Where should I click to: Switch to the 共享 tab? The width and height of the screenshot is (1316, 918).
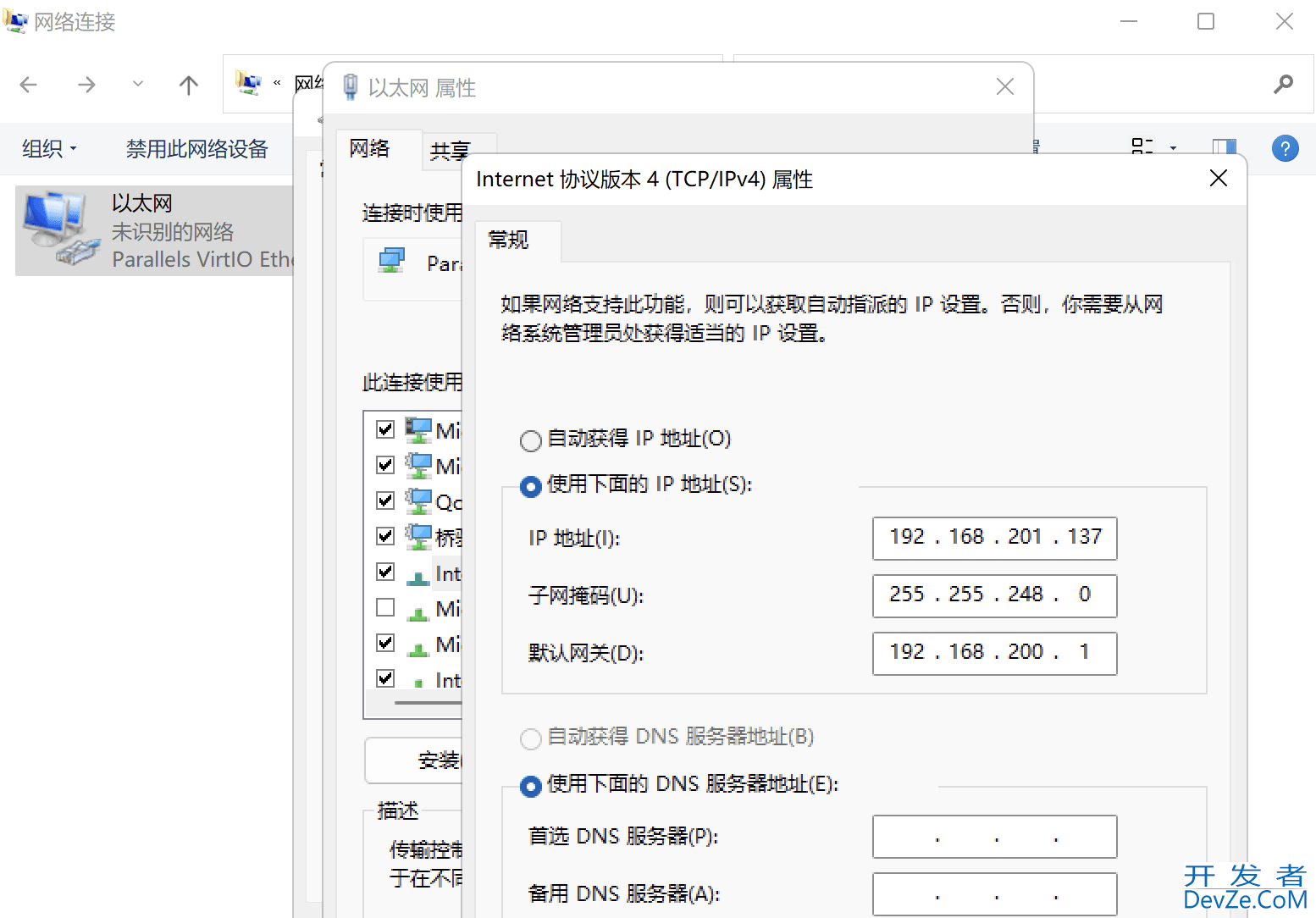pos(450,151)
